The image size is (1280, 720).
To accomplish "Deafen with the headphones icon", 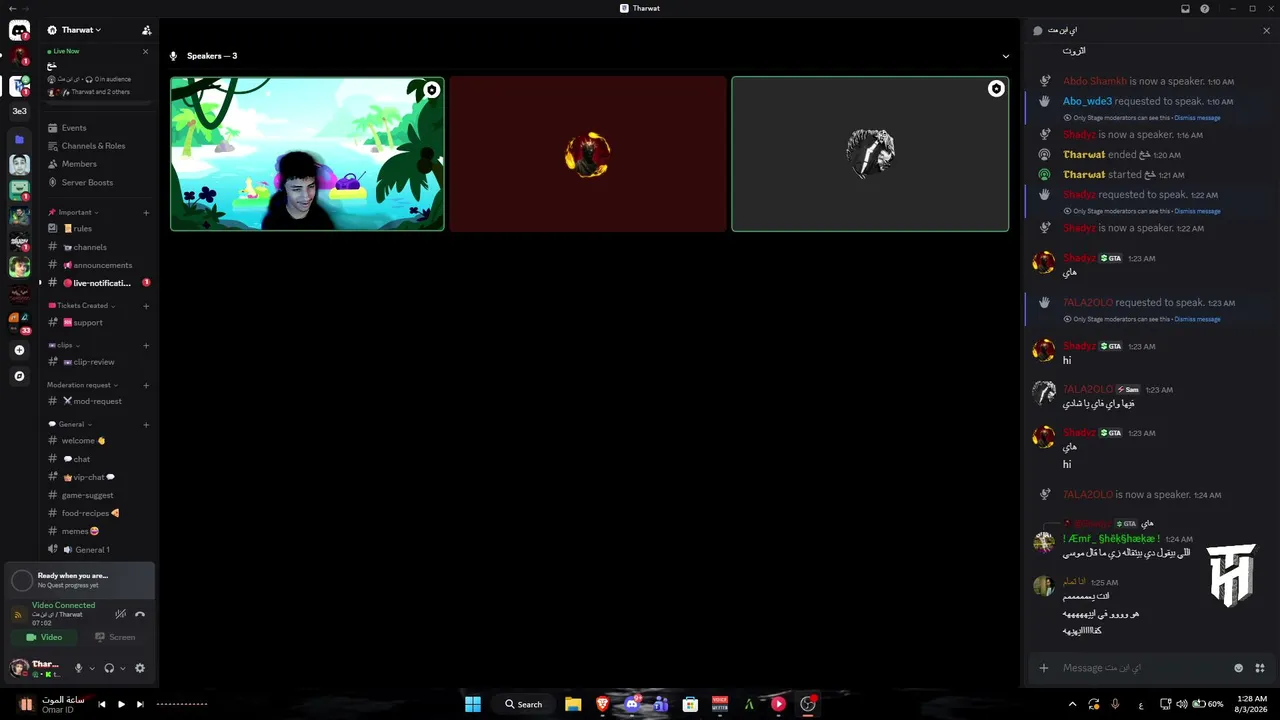I will coord(109,668).
